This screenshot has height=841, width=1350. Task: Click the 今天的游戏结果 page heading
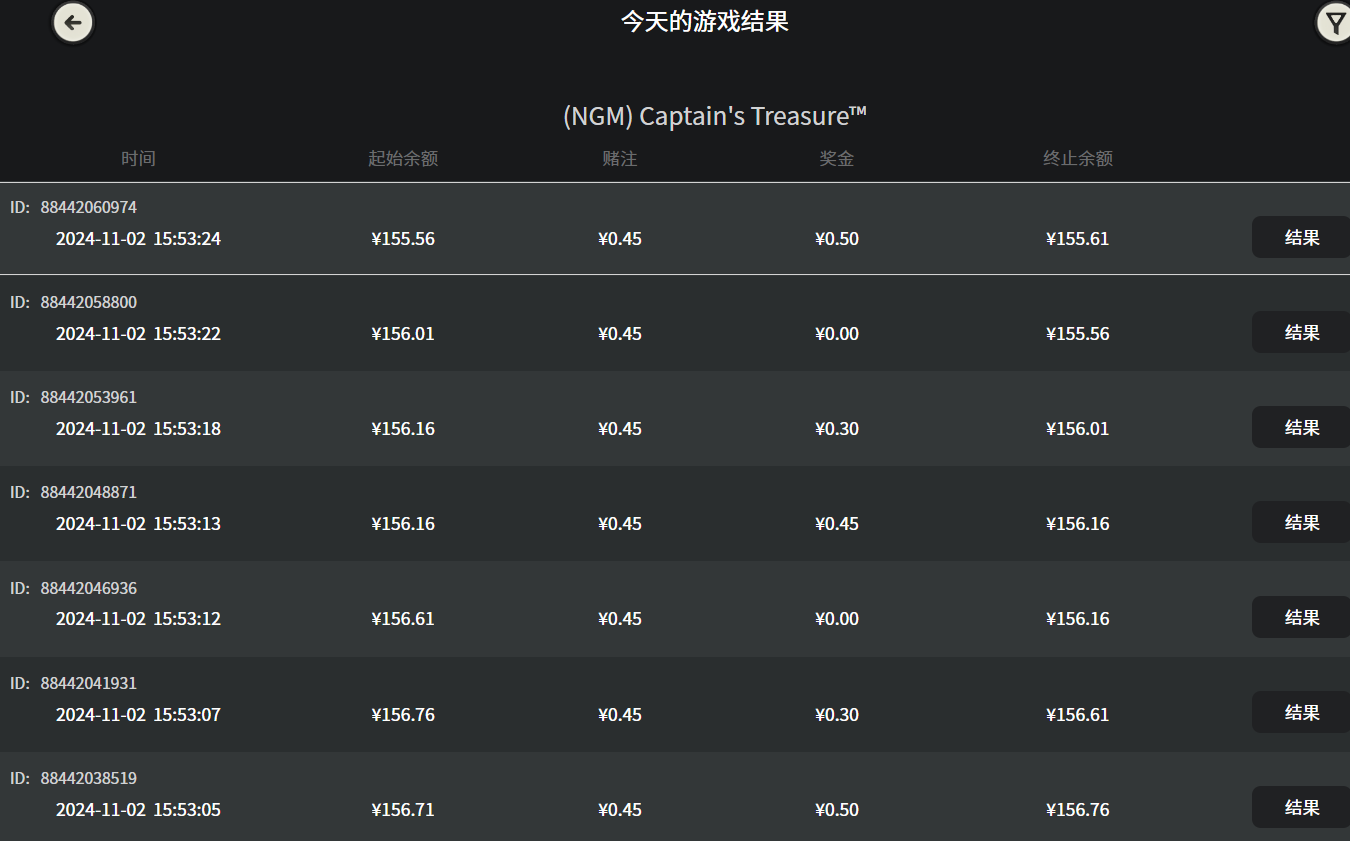click(705, 22)
